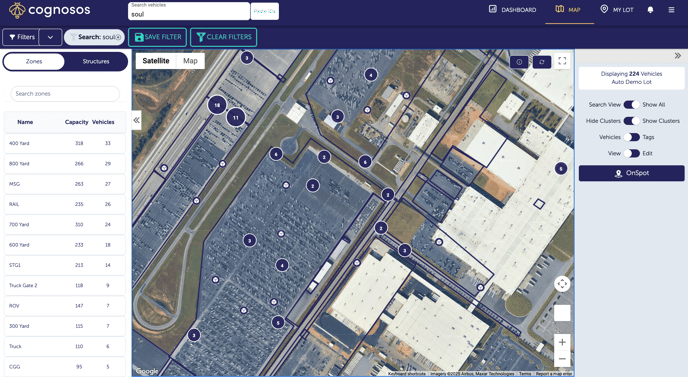688x377 pixels.
Task: Switch map to Map view
Action: (190, 61)
